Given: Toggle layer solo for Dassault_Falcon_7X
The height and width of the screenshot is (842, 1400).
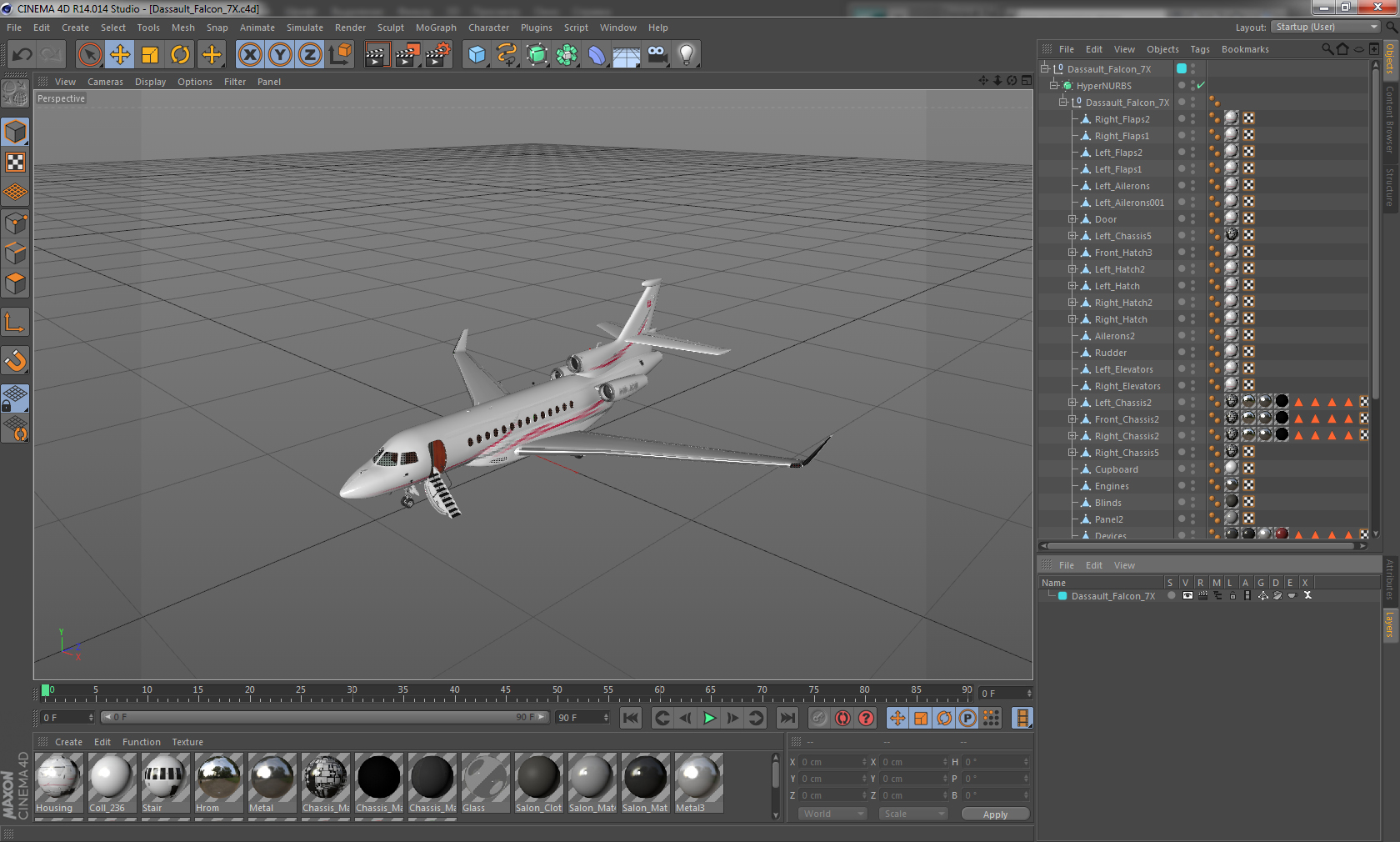Looking at the screenshot, I should coord(1172,595).
